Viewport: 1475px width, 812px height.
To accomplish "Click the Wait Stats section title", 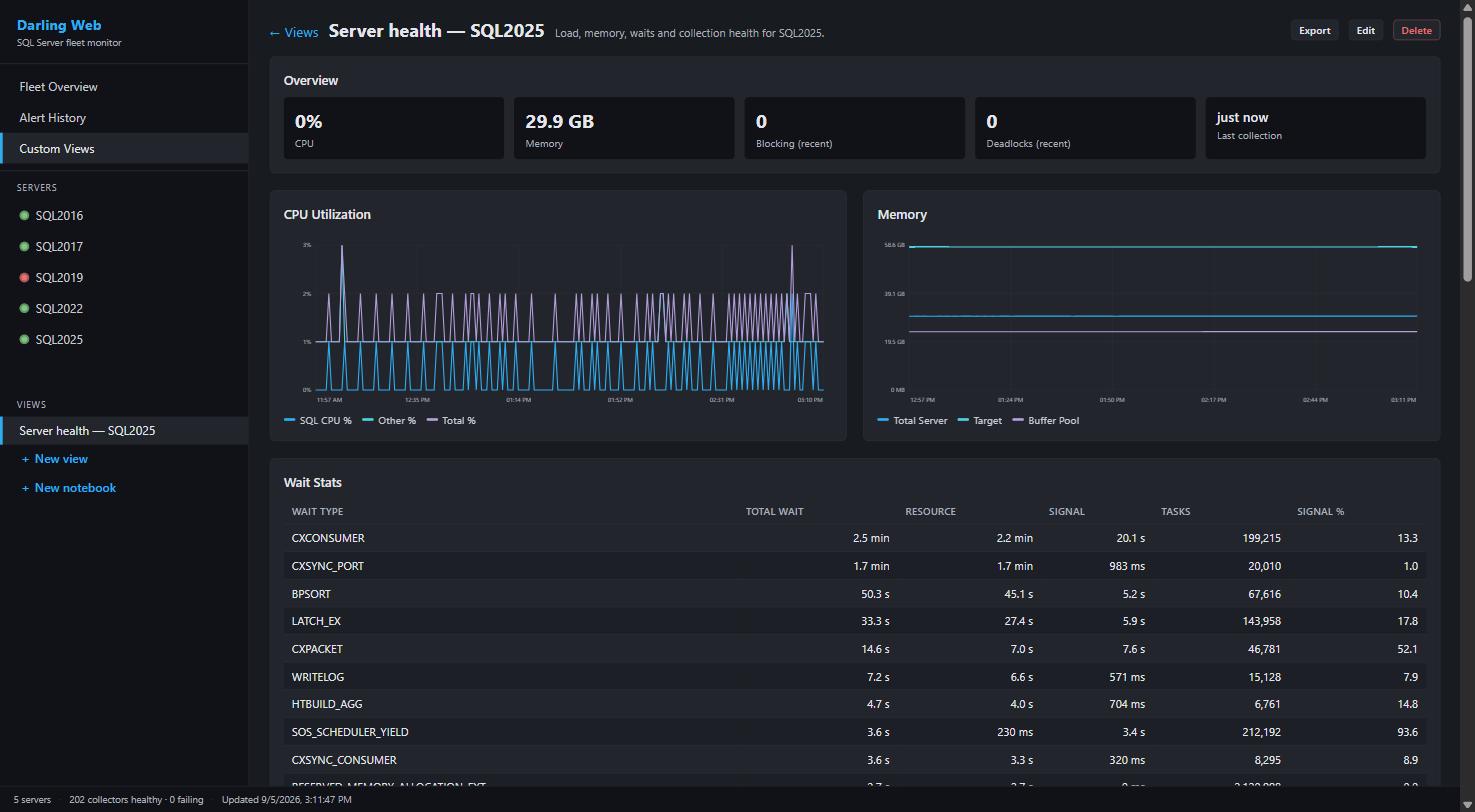I will click(312, 483).
